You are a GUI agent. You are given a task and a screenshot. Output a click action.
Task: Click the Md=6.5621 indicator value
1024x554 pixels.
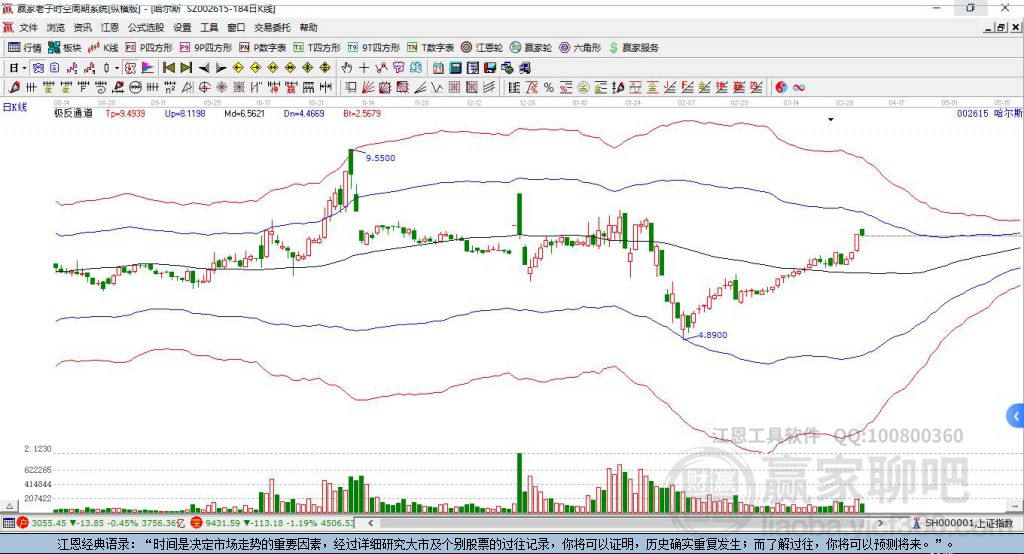coord(244,114)
